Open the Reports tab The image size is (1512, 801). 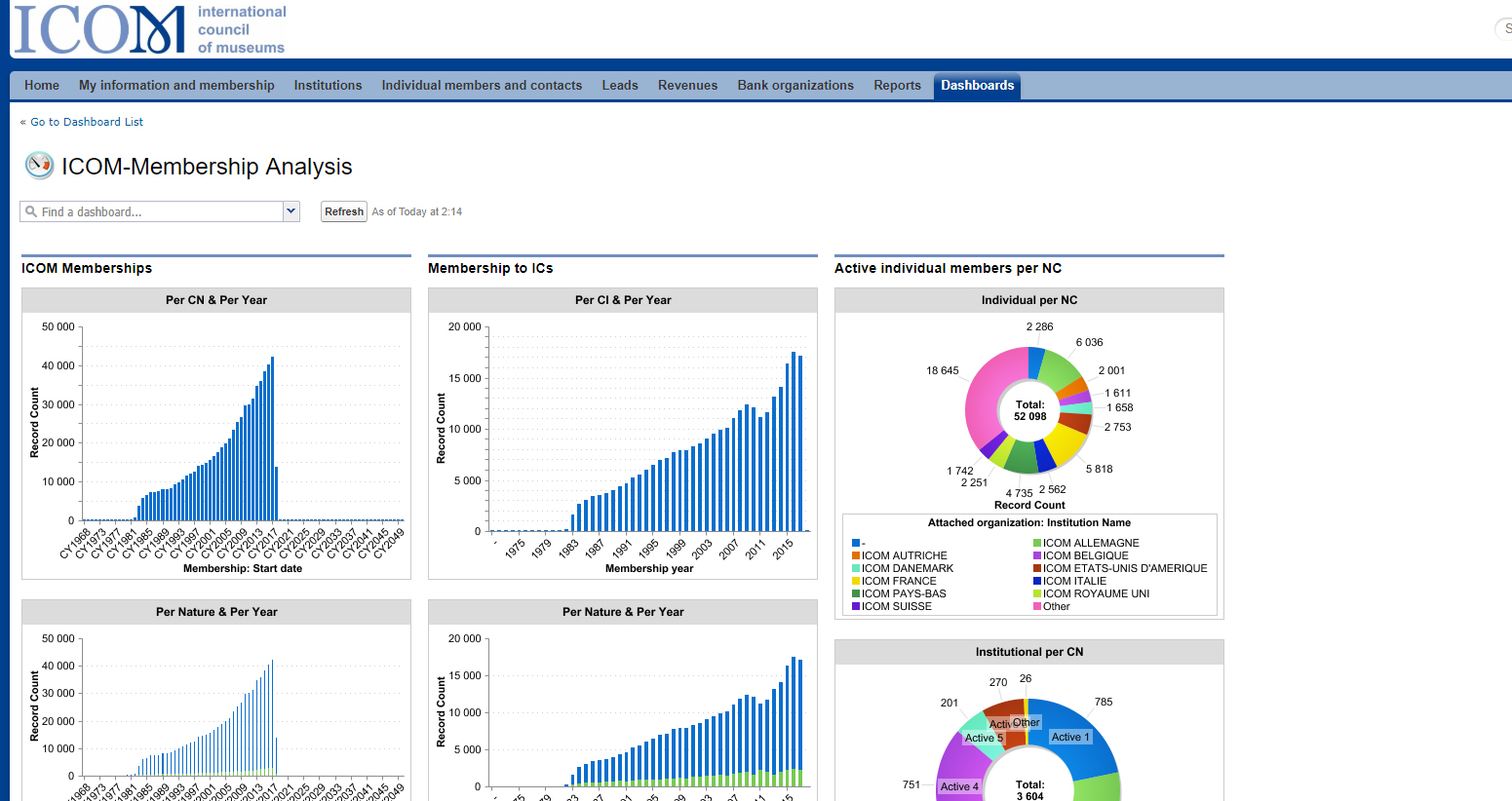897,86
